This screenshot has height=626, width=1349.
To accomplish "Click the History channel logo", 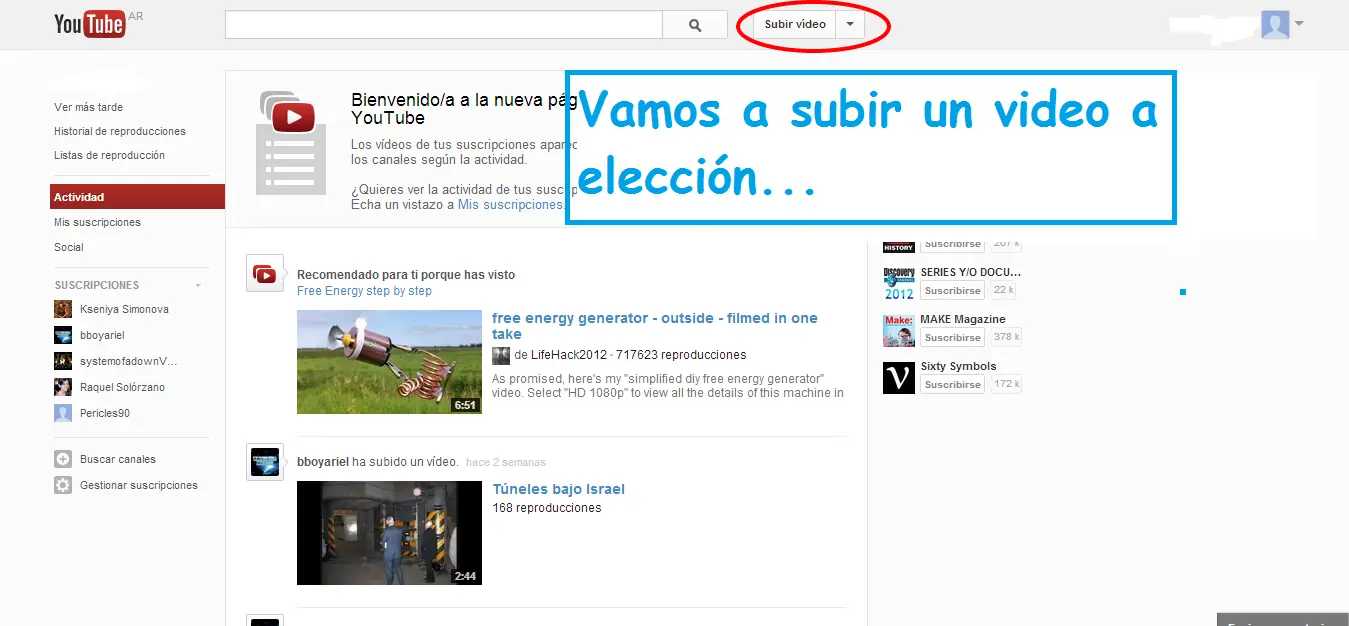I will [899, 245].
